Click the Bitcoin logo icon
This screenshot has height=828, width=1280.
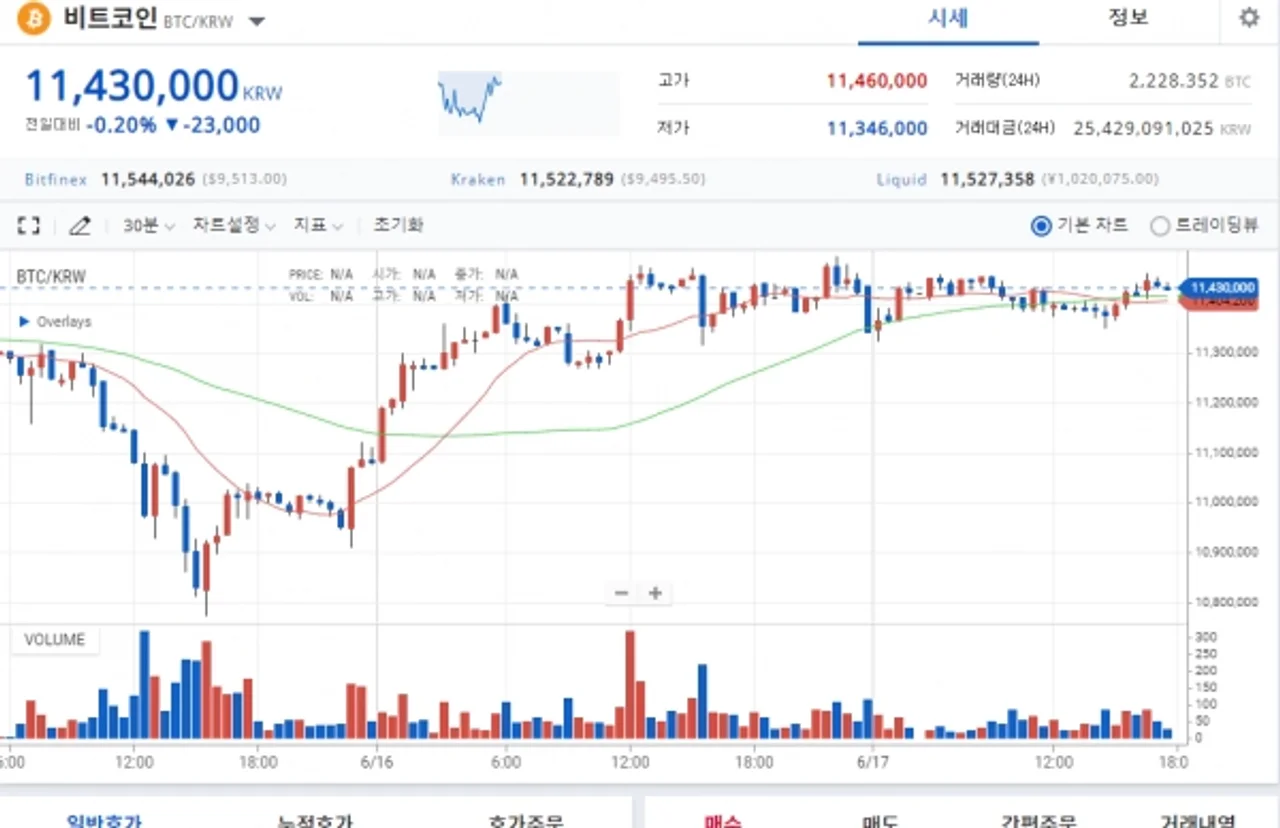33,18
